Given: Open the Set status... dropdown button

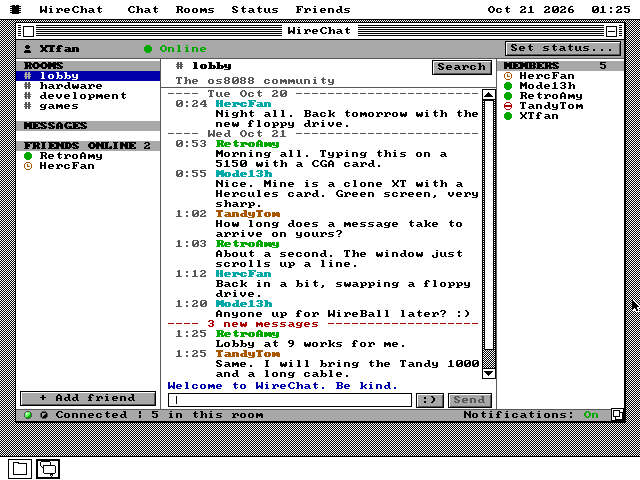Looking at the screenshot, I should [563, 48].
